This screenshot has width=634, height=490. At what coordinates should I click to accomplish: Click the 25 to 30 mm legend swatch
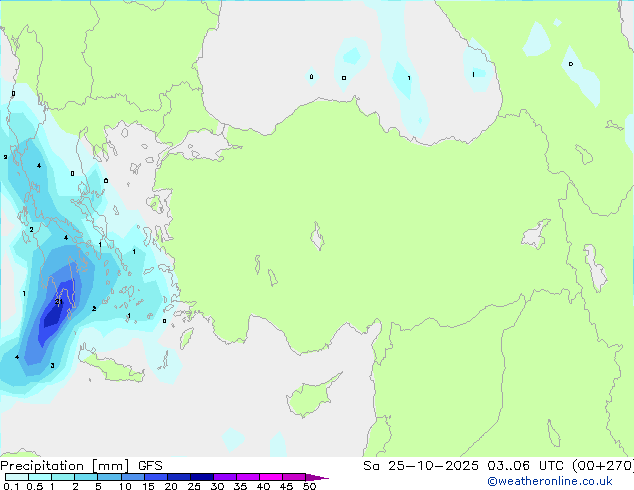click(x=201, y=477)
